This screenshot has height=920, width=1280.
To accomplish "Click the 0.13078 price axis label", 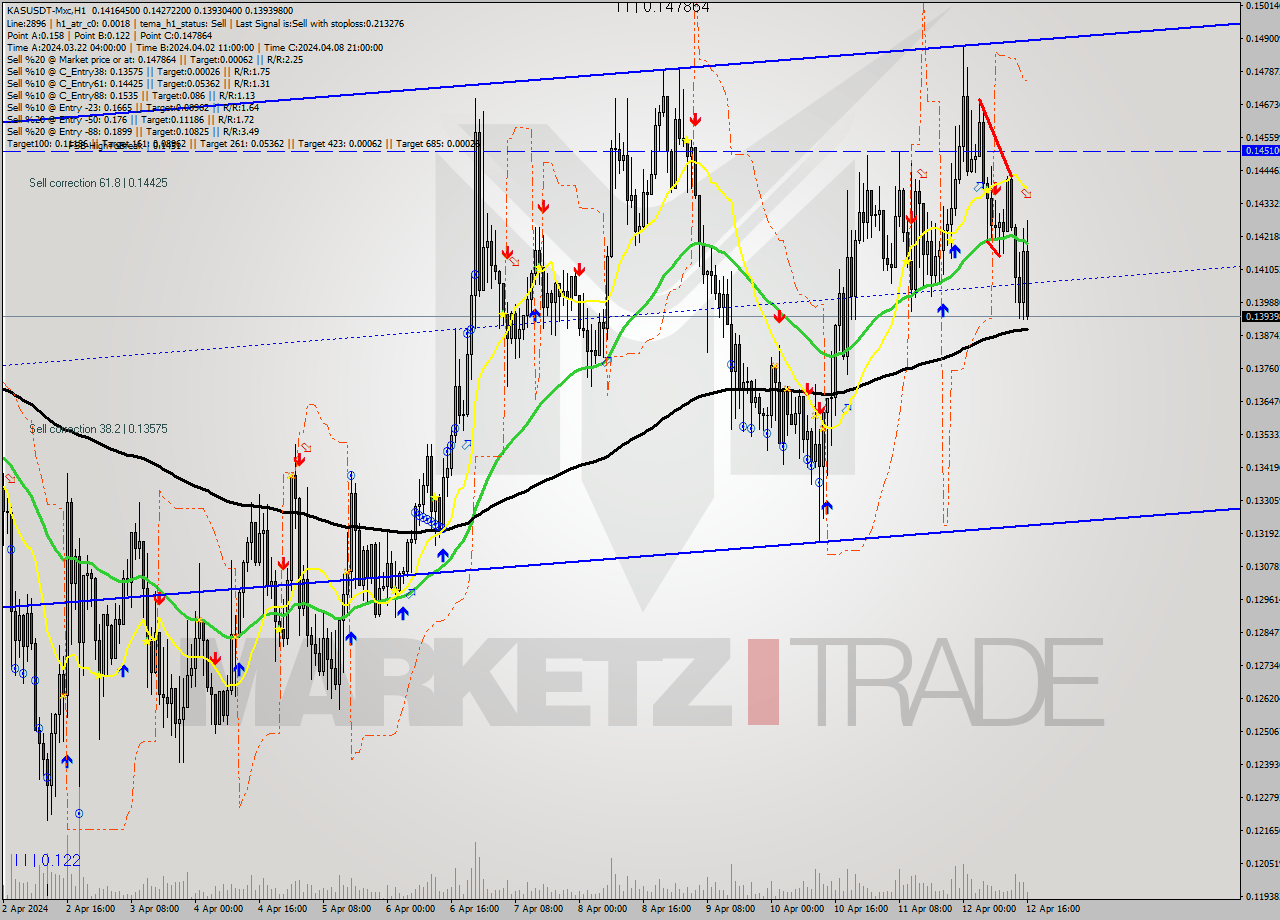I will coord(1262,566).
